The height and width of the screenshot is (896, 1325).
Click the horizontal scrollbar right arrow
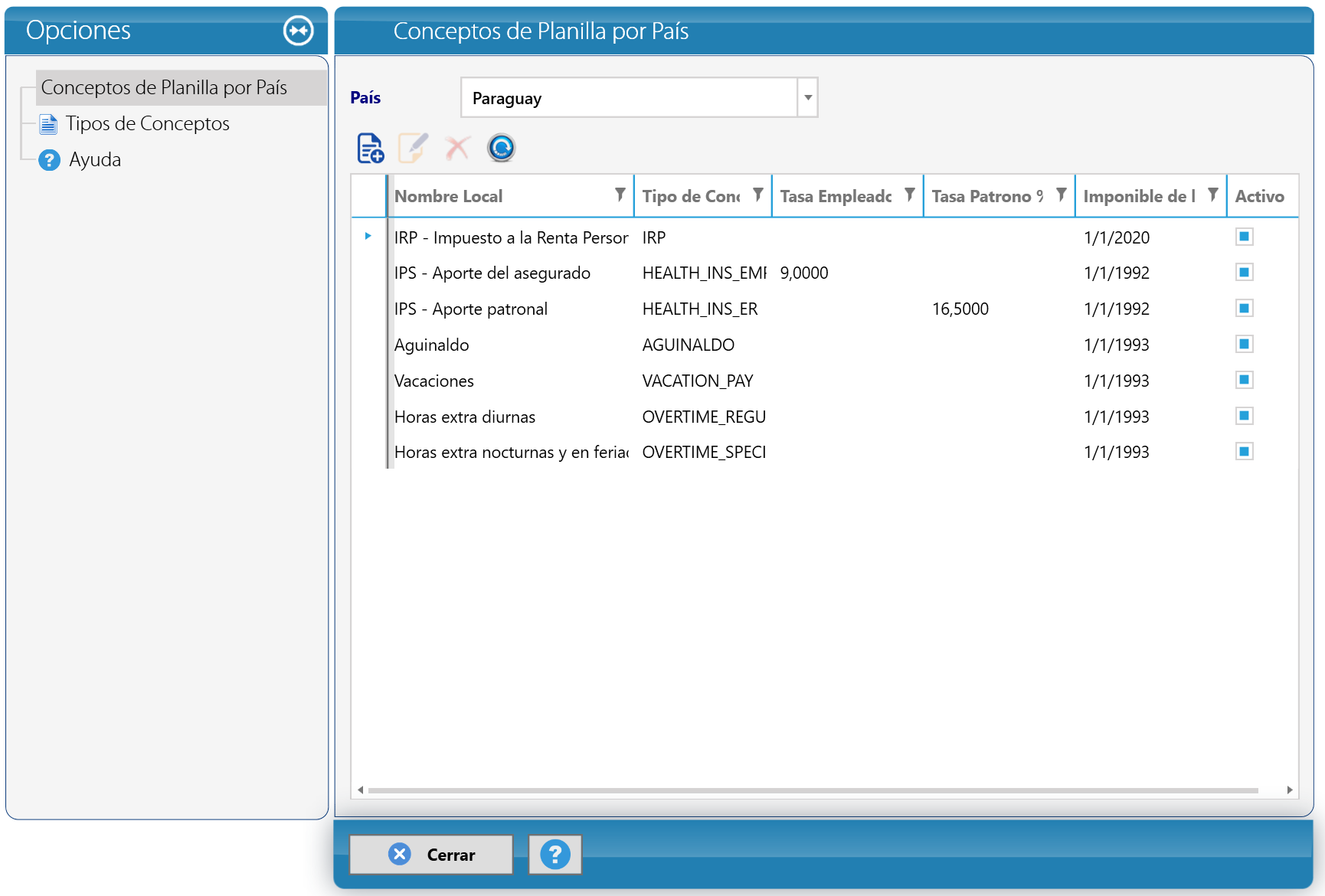[x=1290, y=790]
